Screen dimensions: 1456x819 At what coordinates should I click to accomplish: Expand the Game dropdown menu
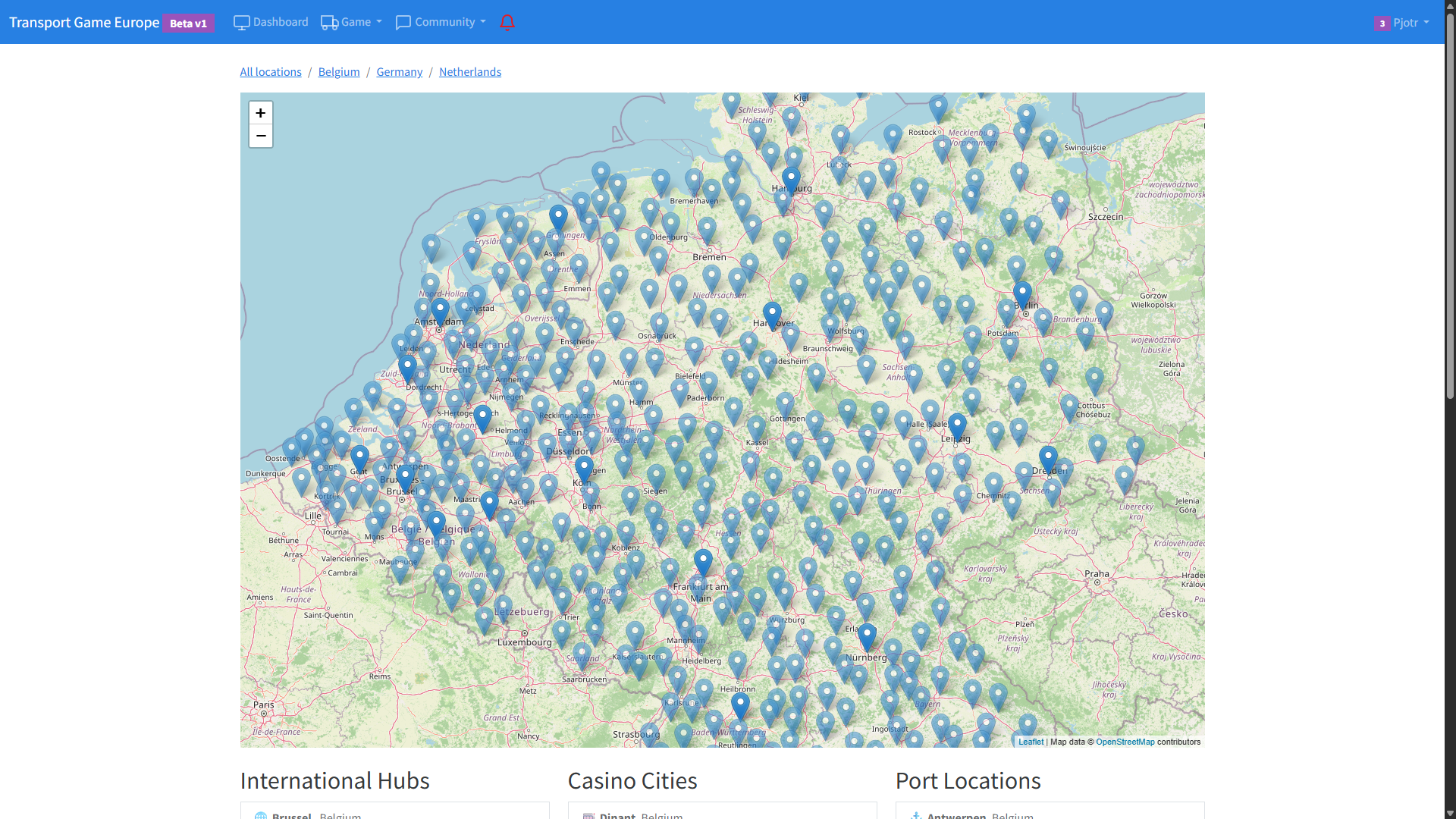(x=351, y=22)
